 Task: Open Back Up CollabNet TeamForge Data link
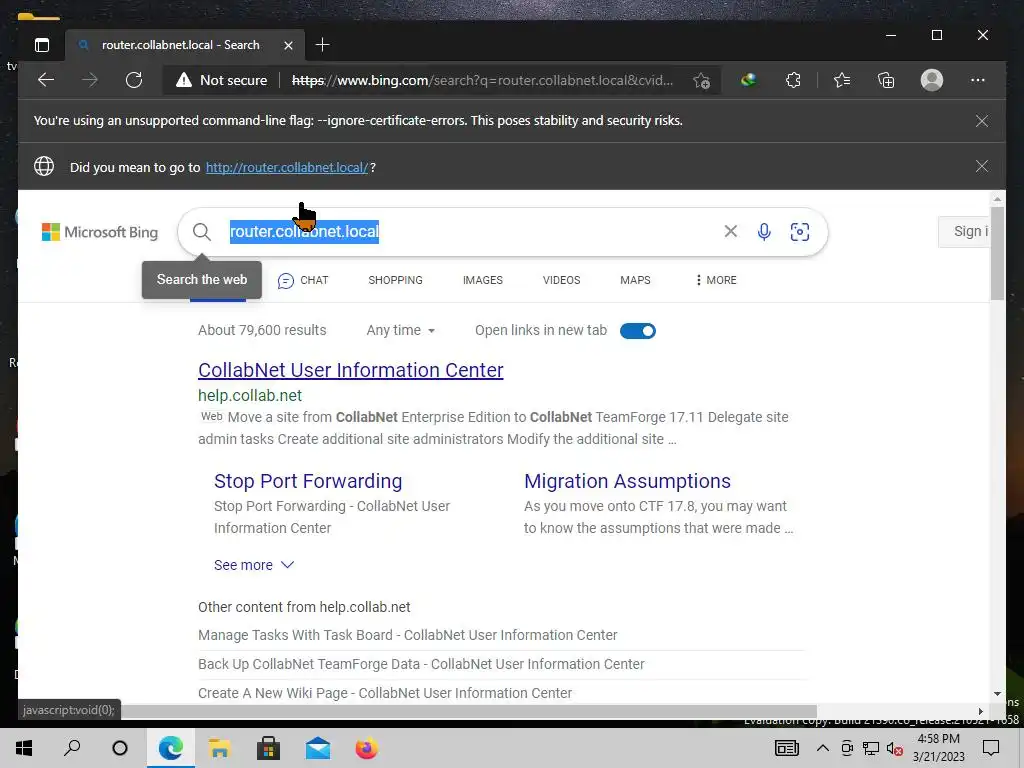421,664
